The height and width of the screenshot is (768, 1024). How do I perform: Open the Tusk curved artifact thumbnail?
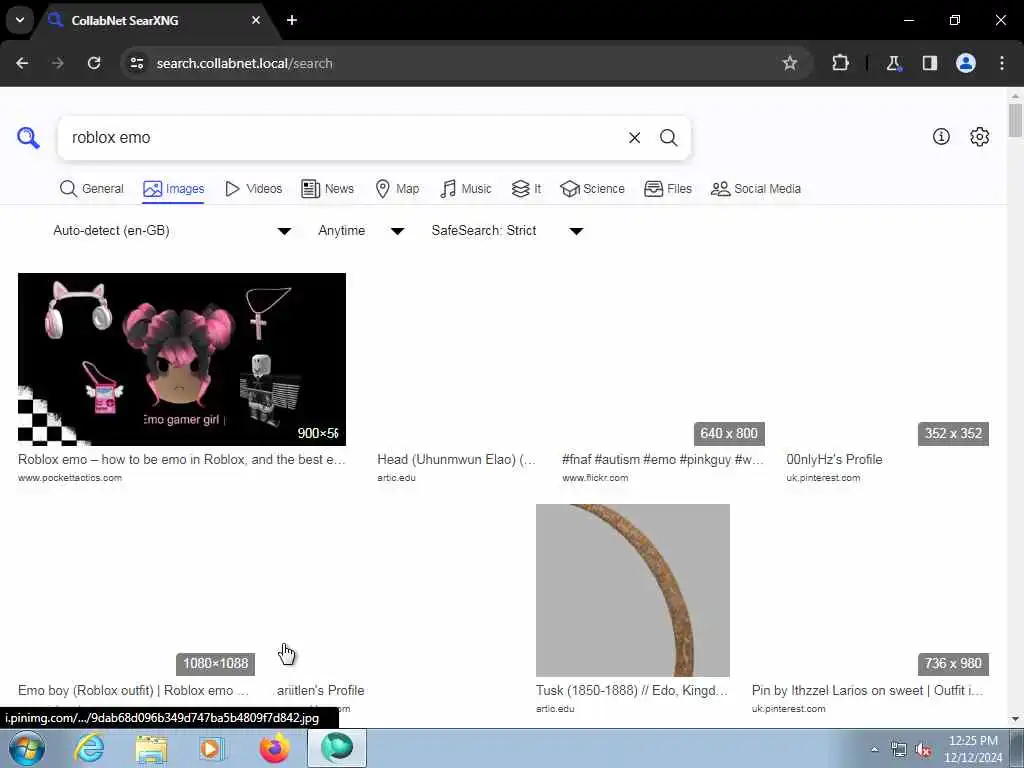(633, 590)
